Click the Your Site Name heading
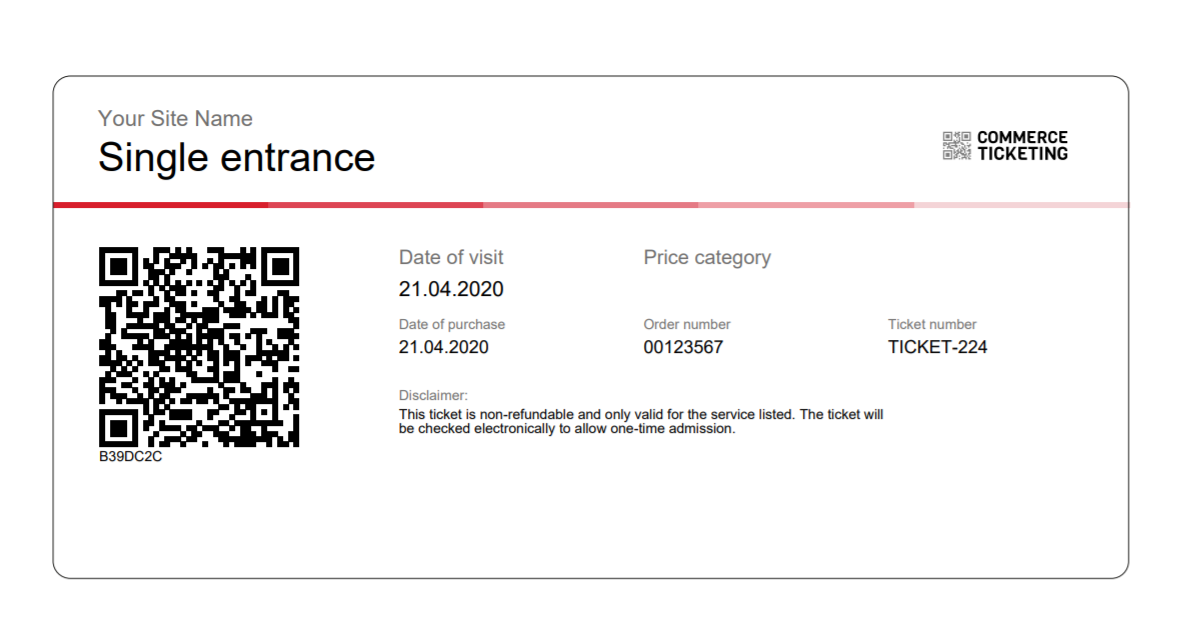The width and height of the screenshot is (1184, 642). coord(175,119)
